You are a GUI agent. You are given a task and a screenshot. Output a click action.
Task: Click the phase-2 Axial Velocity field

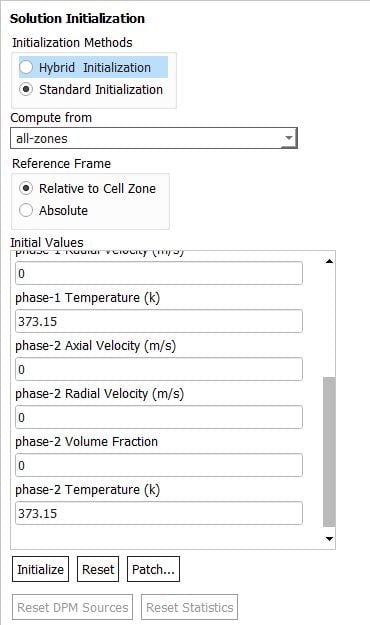click(159, 369)
